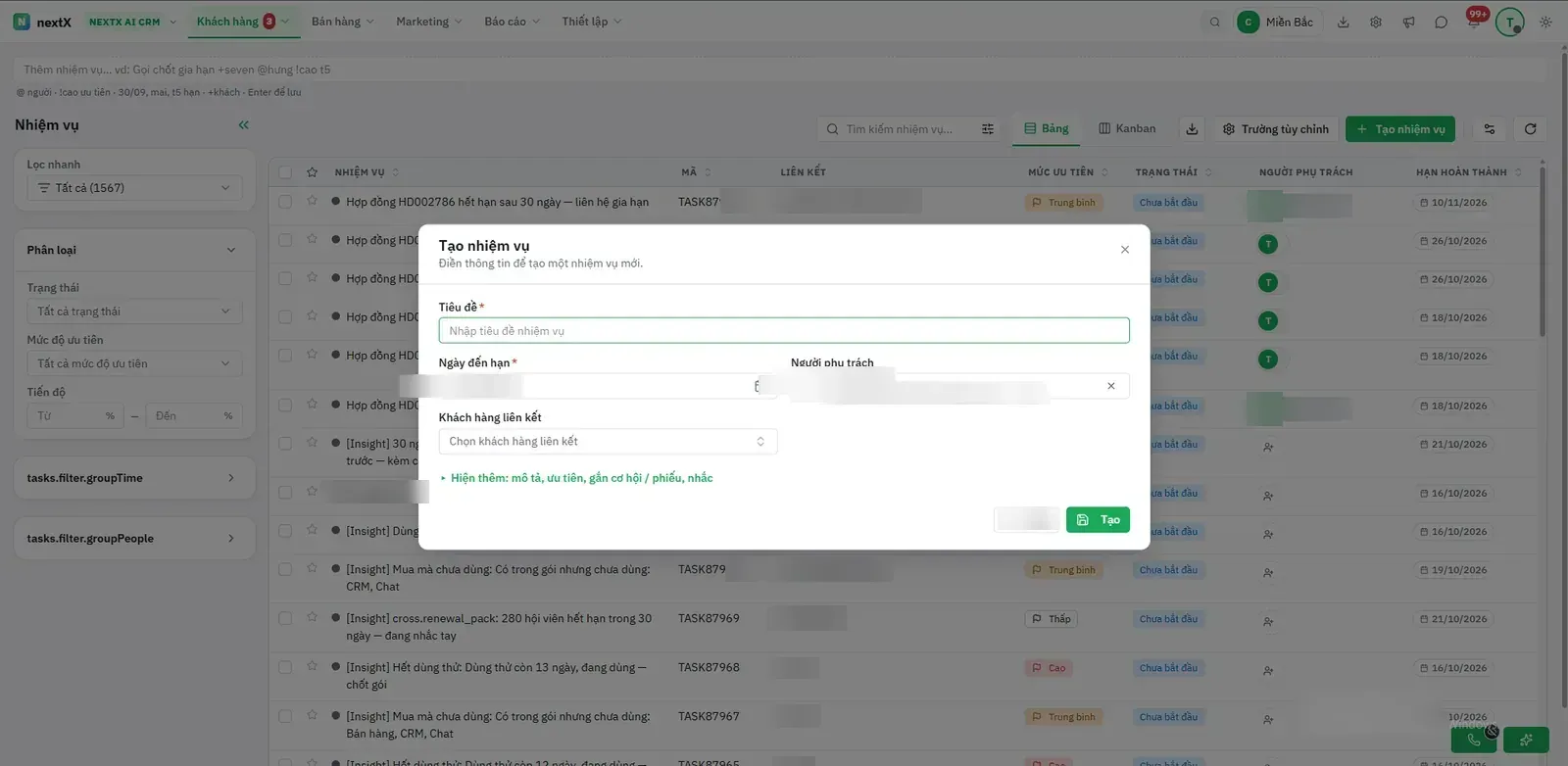Image resolution: width=1568 pixels, height=766 pixels.
Task: Click the search magnifier icon in top bar
Action: [1214, 22]
